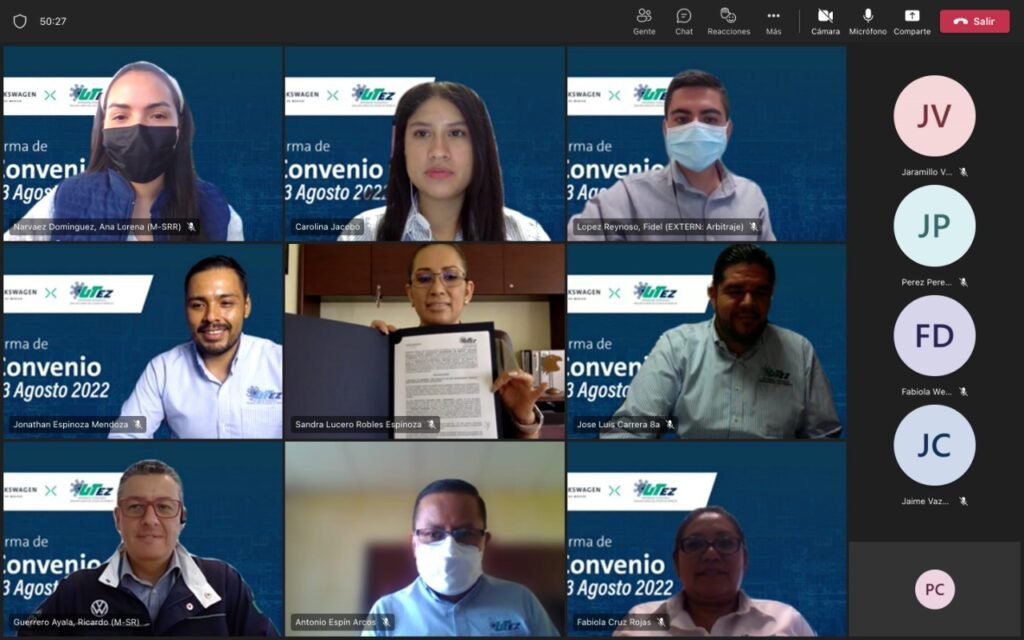Leave the meeting with Salir button

pos(974,21)
